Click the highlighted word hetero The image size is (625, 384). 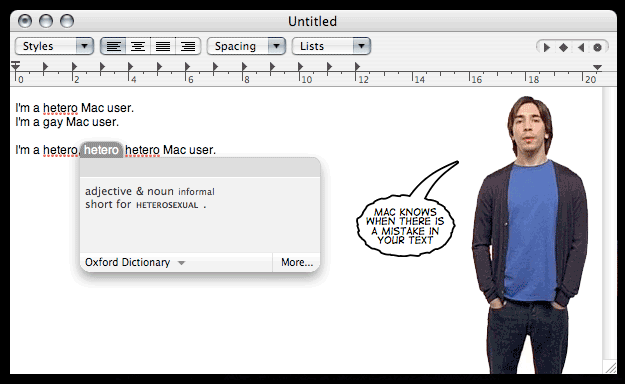click(101, 150)
